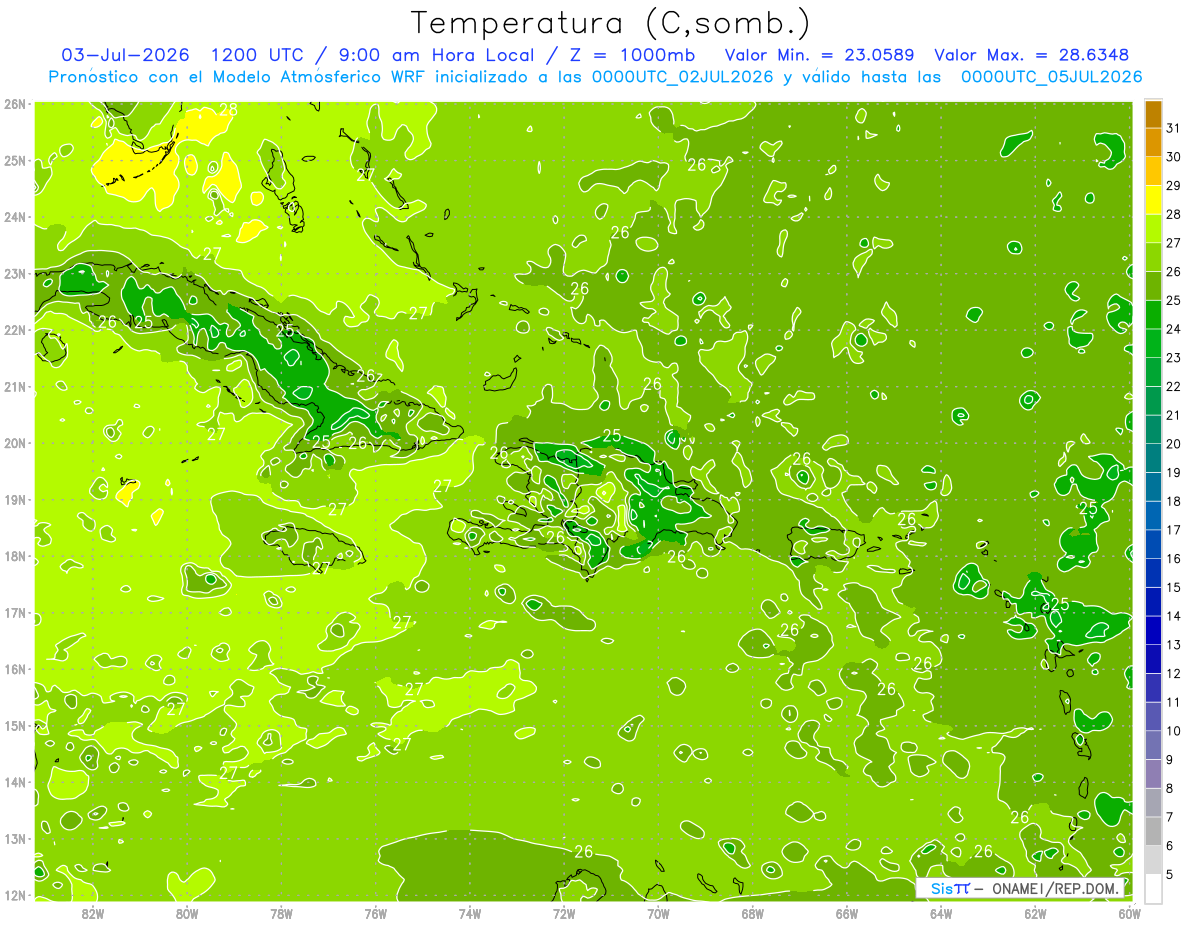Click the legend value '29'
The width and height of the screenshot is (1200, 927).
click(1174, 186)
